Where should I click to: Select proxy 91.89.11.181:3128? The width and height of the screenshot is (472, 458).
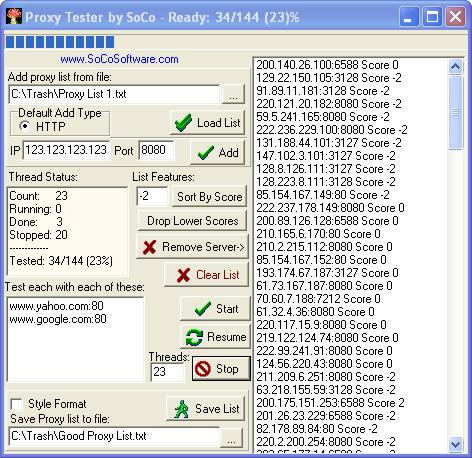323,91
